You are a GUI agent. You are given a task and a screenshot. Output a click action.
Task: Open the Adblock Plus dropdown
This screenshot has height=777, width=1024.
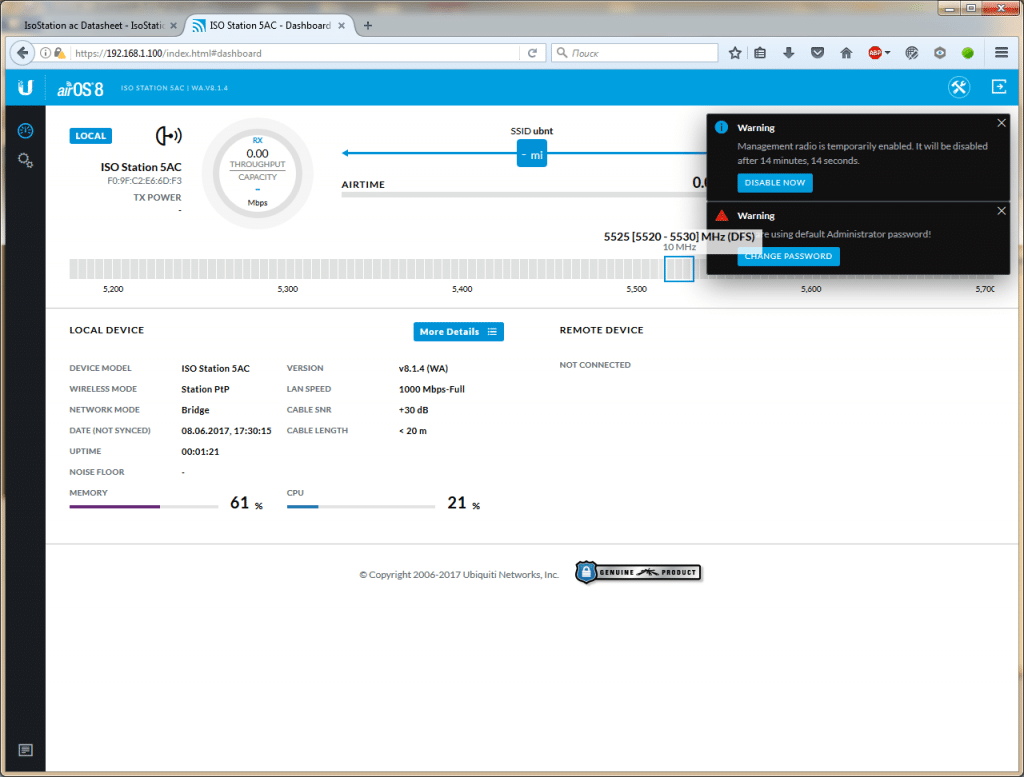pos(879,53)
